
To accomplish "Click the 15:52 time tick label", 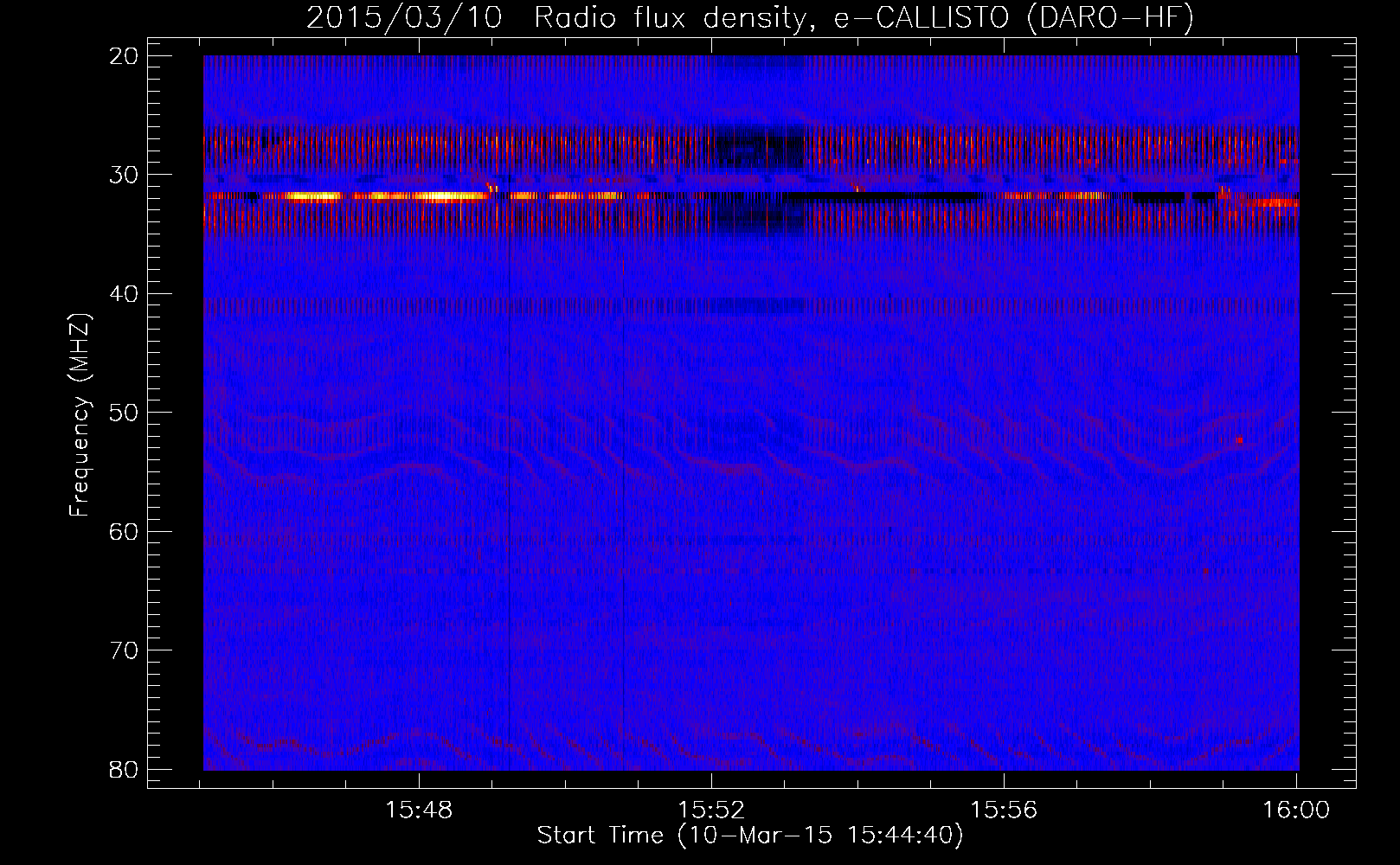I will [x=711, y=811].
